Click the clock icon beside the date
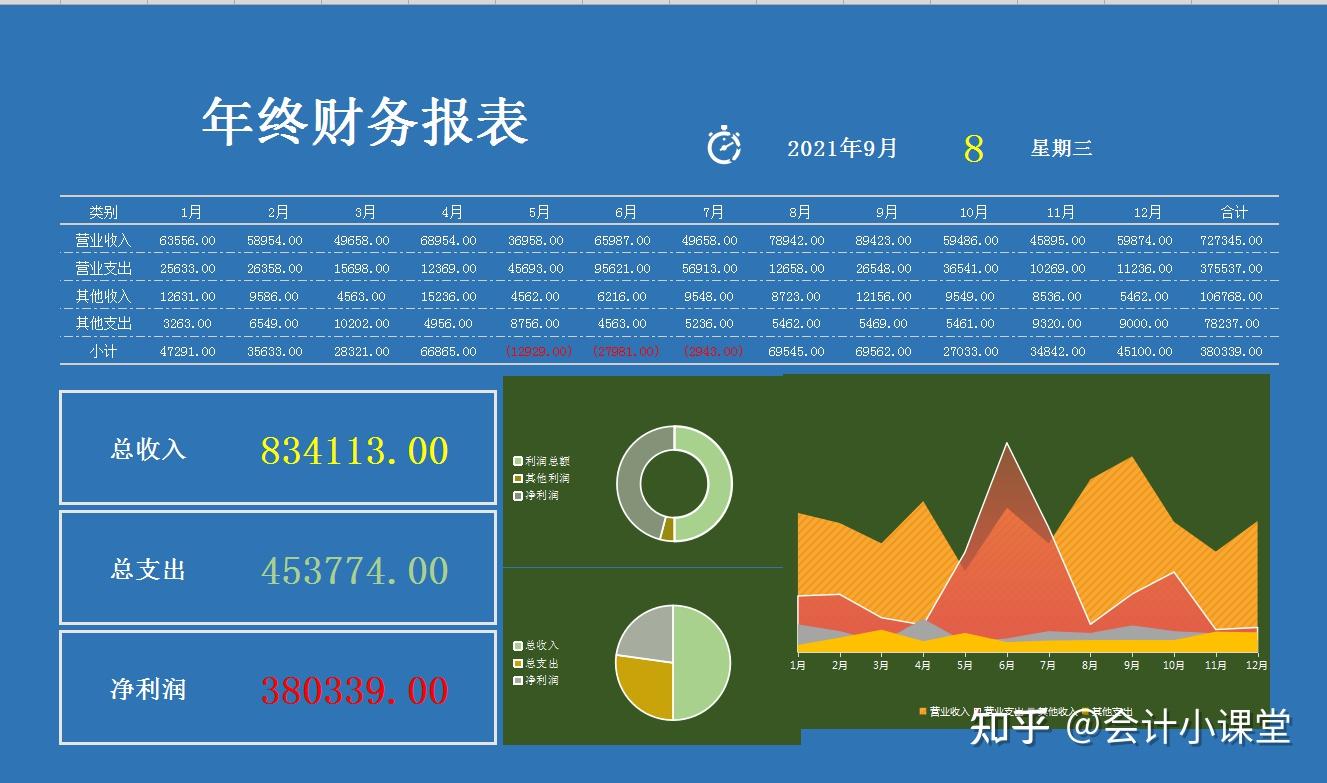Image resolution: width=1327 pixels, height=783 pixels. coord(722,146)
